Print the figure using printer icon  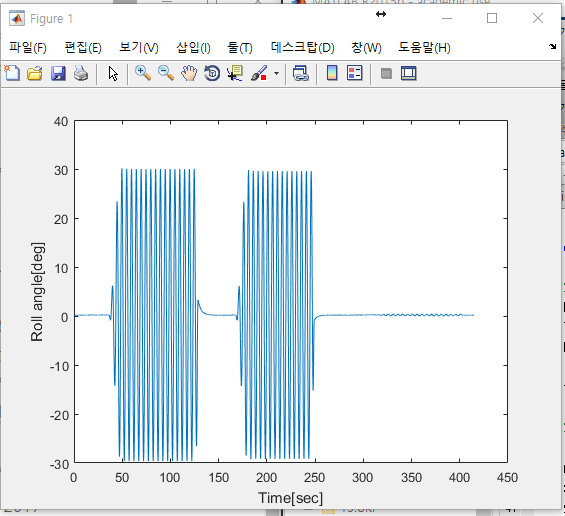click(x=81, y=73)
